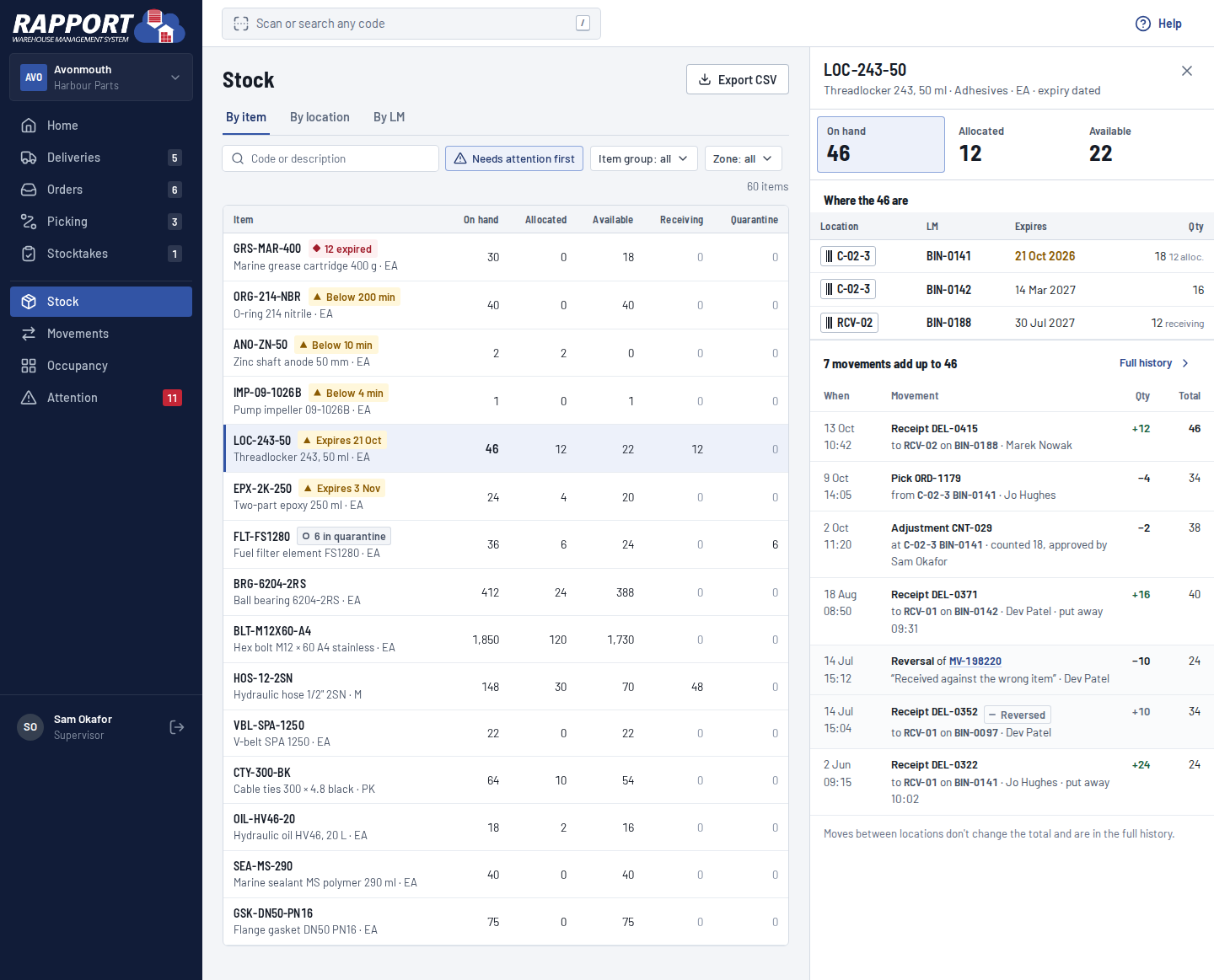Select the GRS-MAR-400 item row

[x=506, y=257]
